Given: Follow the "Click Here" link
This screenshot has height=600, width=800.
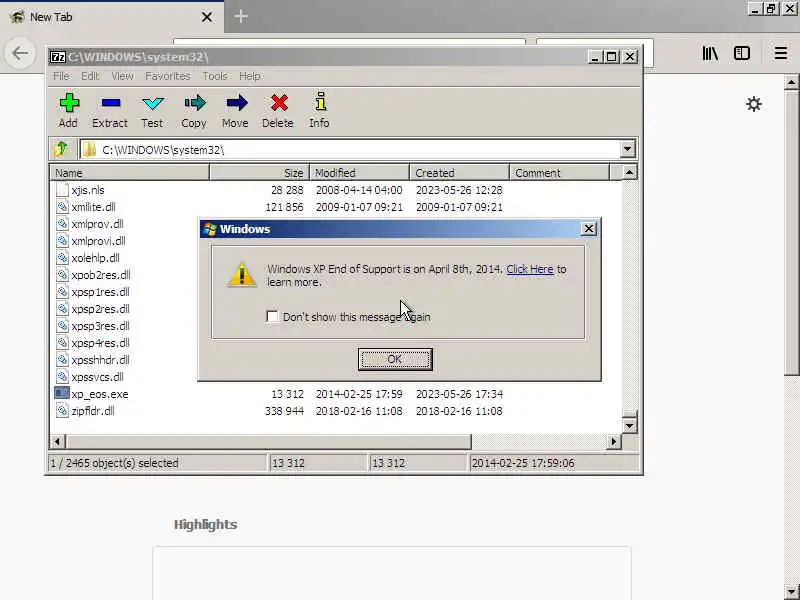Looking at the screenshot, I should 530,269.
